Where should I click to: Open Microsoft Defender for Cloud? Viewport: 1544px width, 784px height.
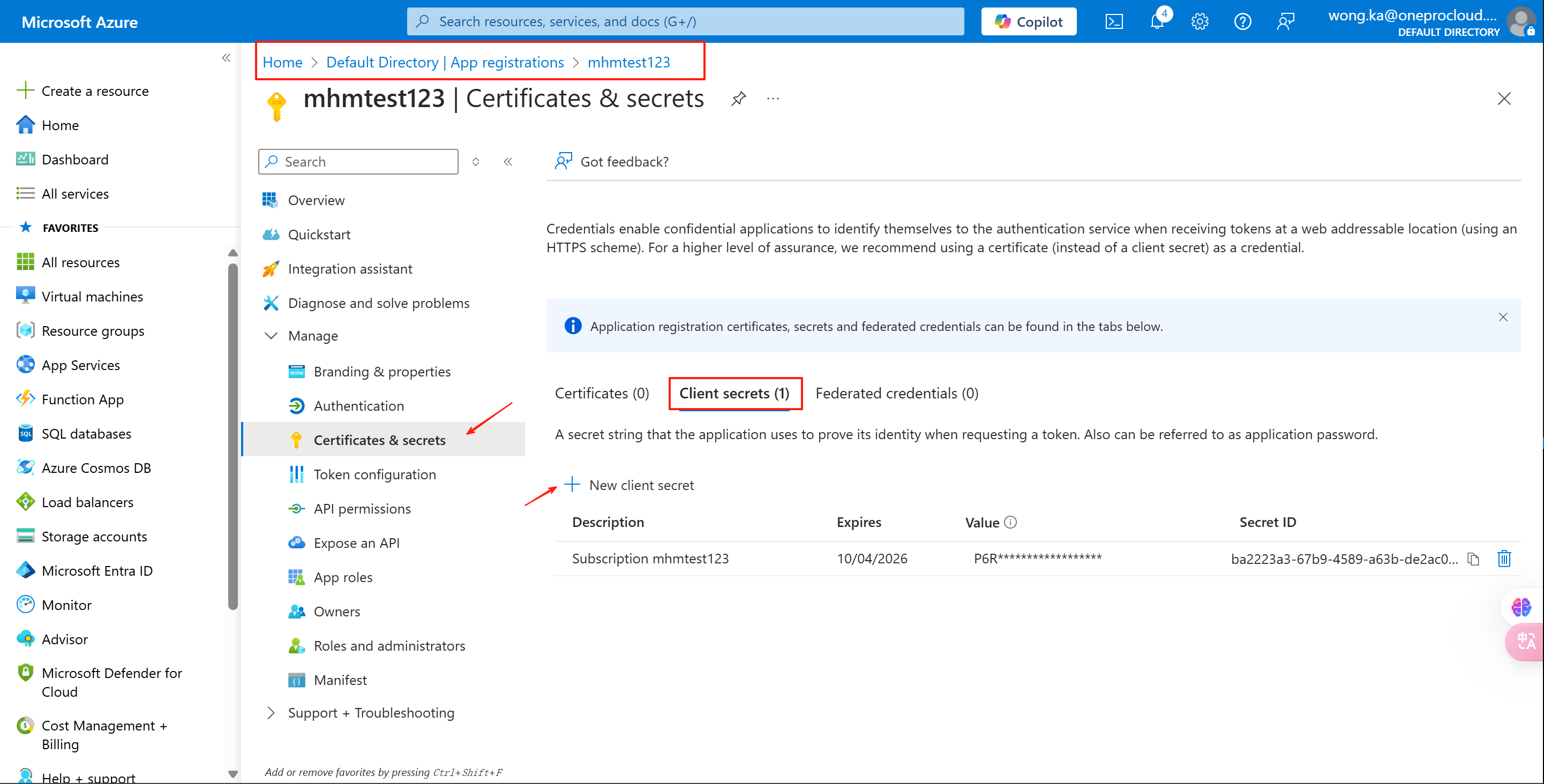[x=100, y=682]
